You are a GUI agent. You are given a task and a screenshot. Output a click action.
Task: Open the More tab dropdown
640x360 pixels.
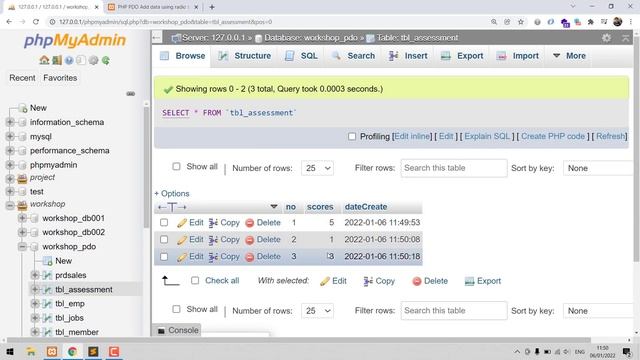coord(569,56)
